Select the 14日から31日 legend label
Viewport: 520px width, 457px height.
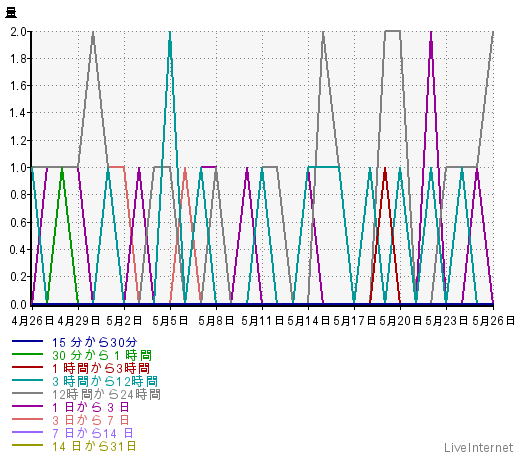[94, 446]
